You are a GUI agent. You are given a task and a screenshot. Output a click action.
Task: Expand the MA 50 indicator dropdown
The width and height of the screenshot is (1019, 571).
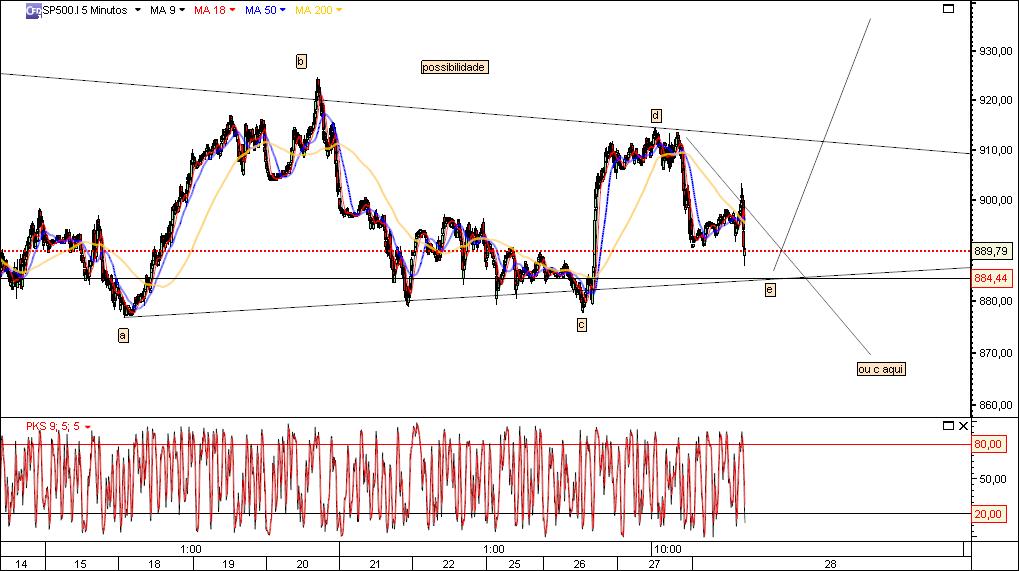point(282,10)
